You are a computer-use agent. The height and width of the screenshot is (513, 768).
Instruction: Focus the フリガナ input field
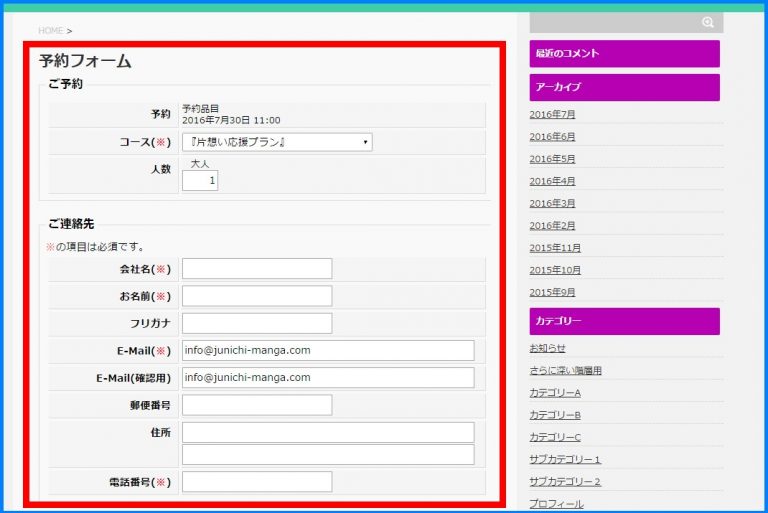pos(257,323)
